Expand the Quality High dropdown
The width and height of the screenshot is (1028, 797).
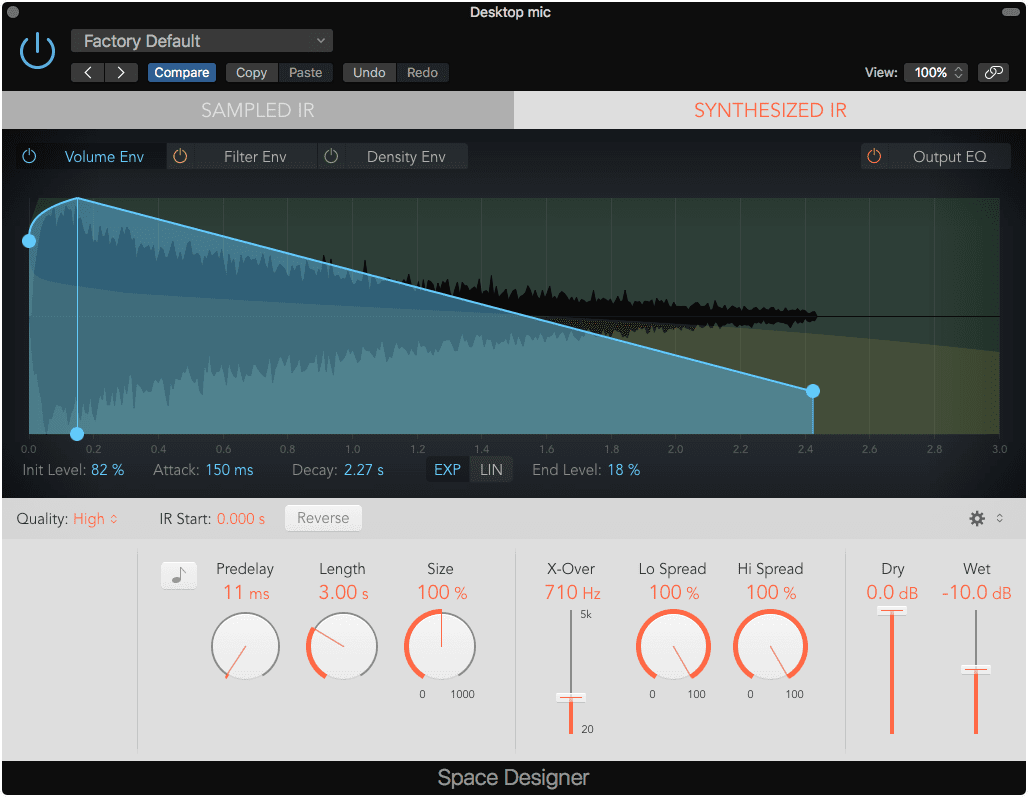[95, 519]
